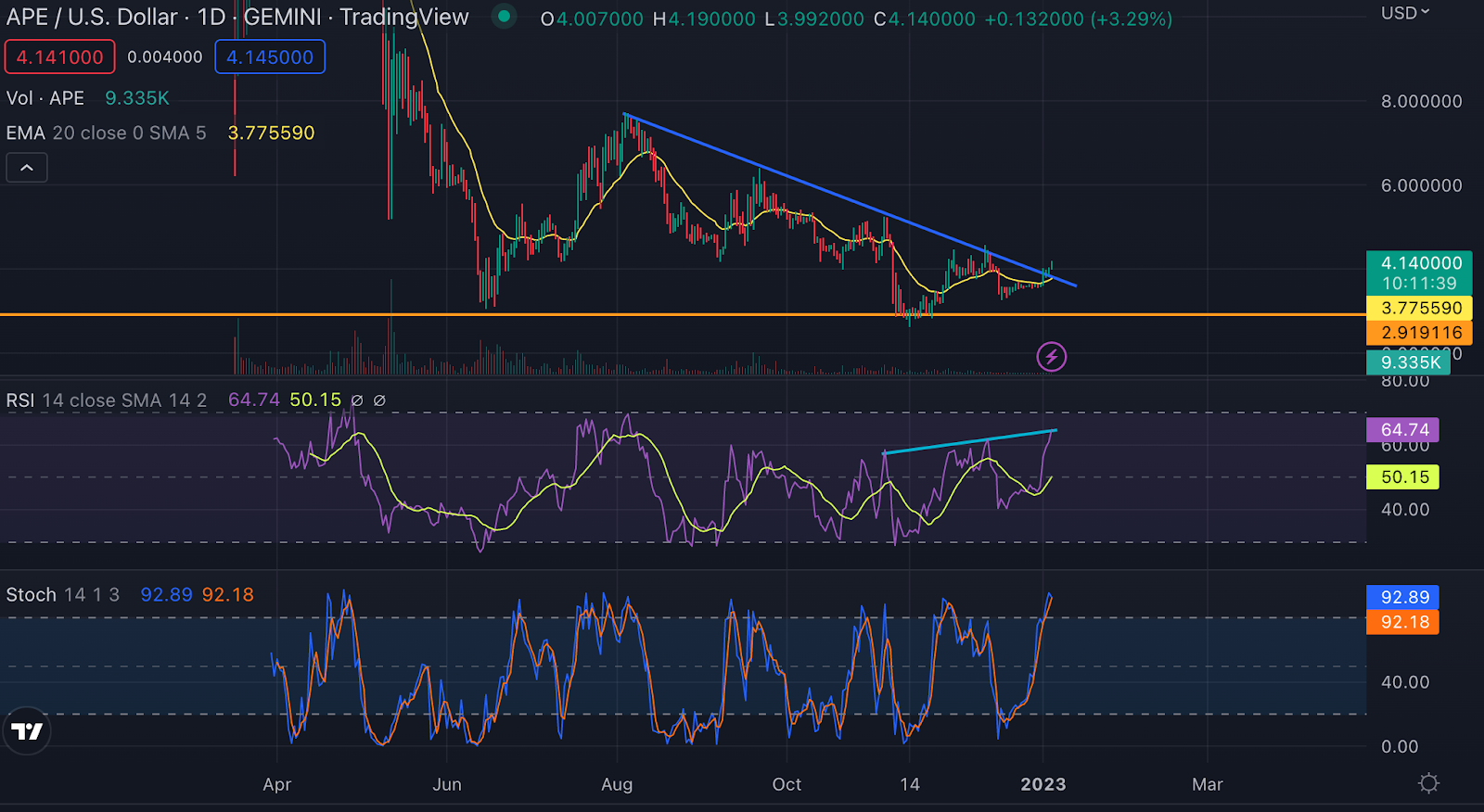The image size is (1484, 812).
Task: Select the light blue RSI trendline
Action: click(x=969, y=441)
